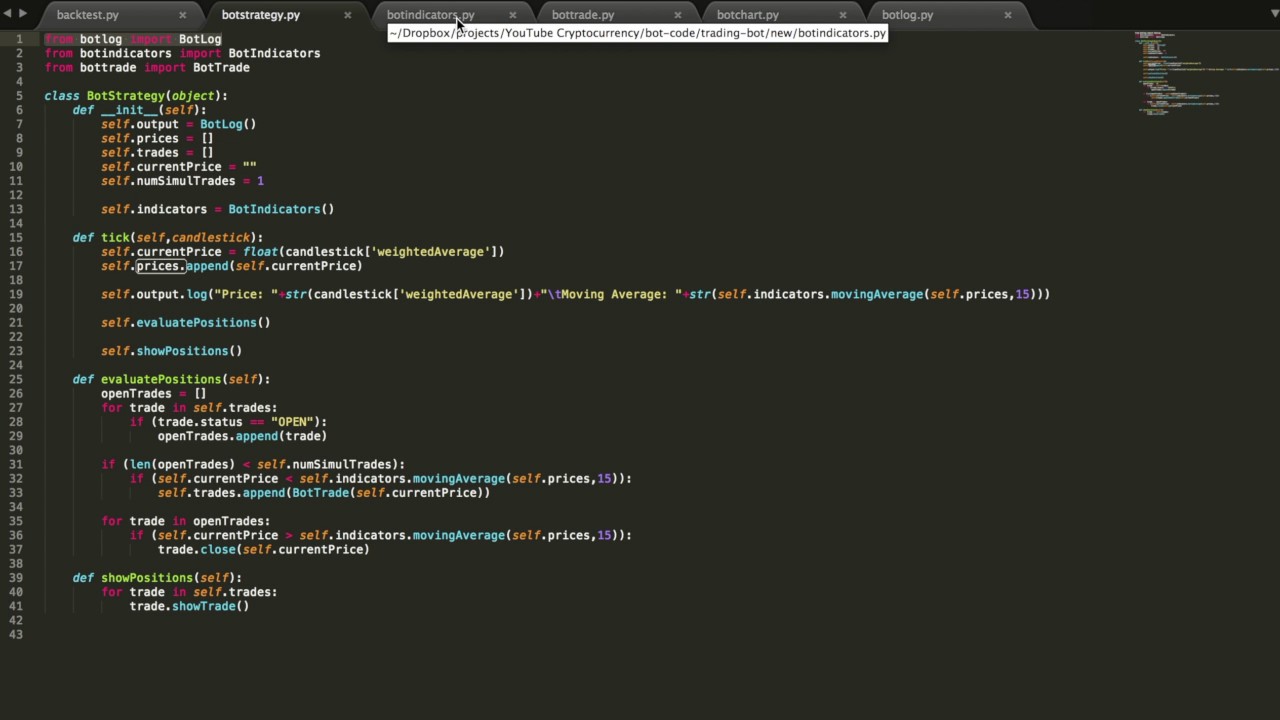The width and height of the screenshot is (1280, 720).
Task: Switch to the backtest.py tab
Action: coord(88,15)
